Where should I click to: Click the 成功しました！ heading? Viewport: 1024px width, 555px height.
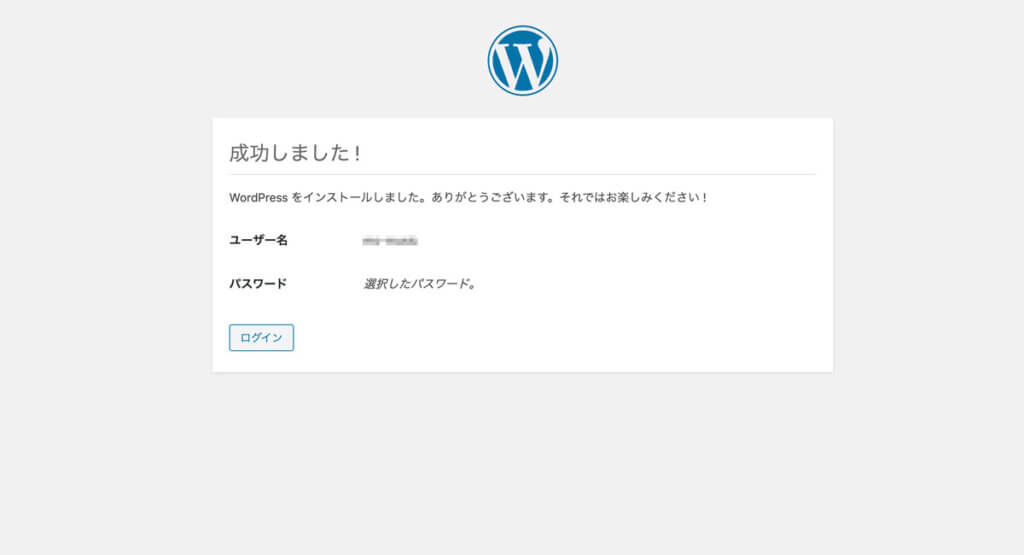295,153
